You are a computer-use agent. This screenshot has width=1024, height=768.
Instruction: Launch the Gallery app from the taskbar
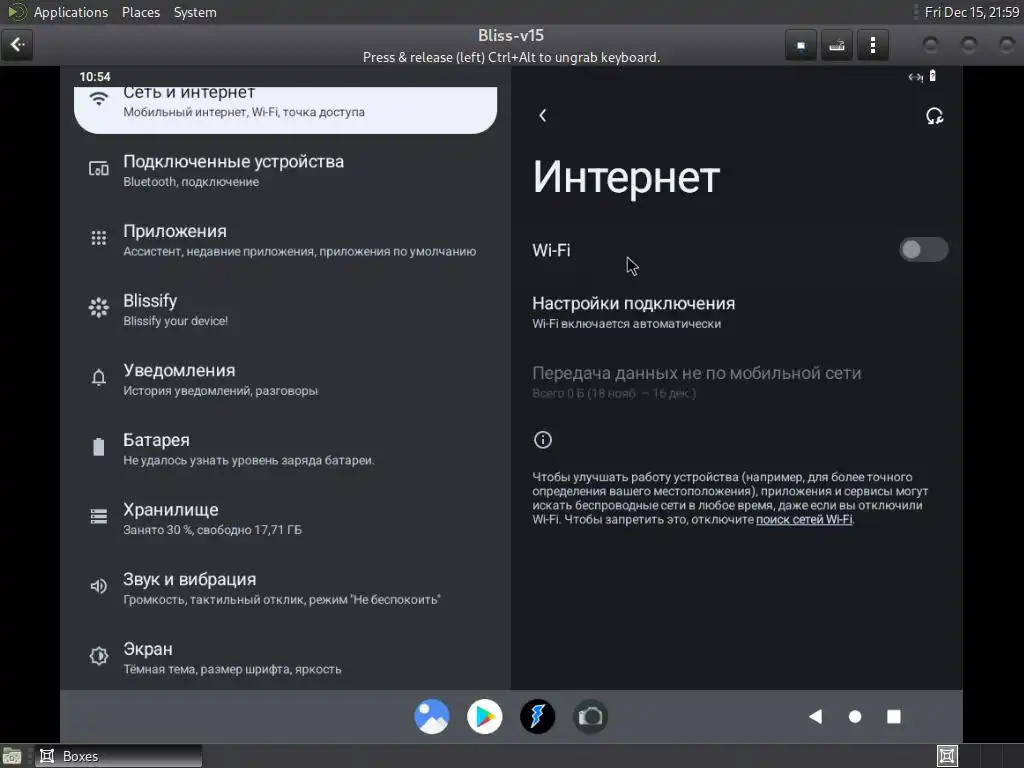point(432,716)
